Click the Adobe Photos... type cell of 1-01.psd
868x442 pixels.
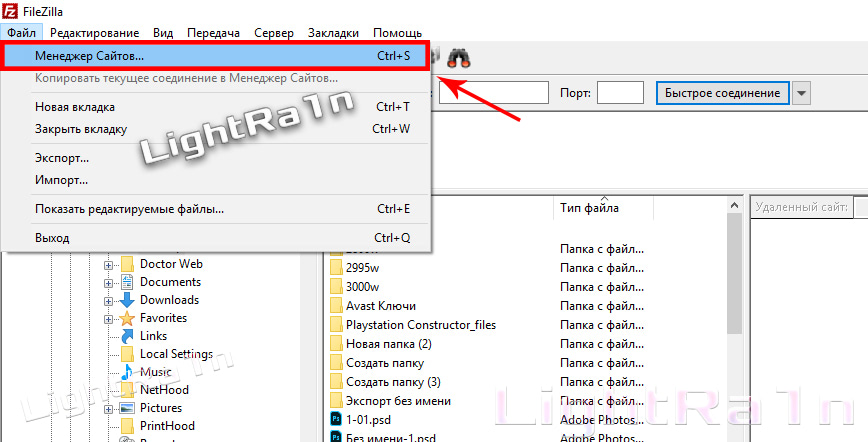(x=602, y=419)
